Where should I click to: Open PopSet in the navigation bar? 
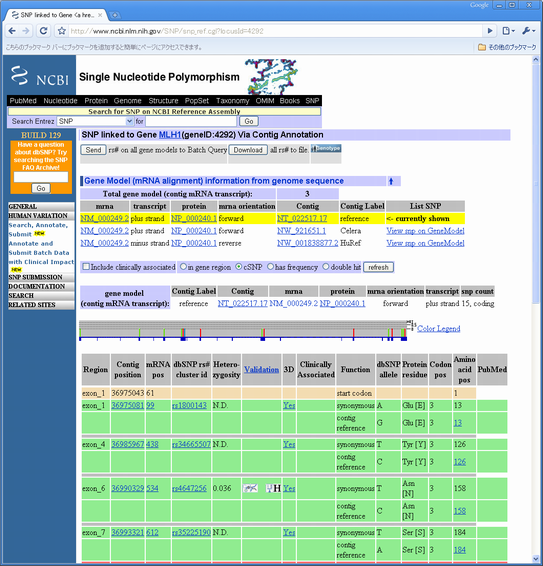tap(197, 101)
